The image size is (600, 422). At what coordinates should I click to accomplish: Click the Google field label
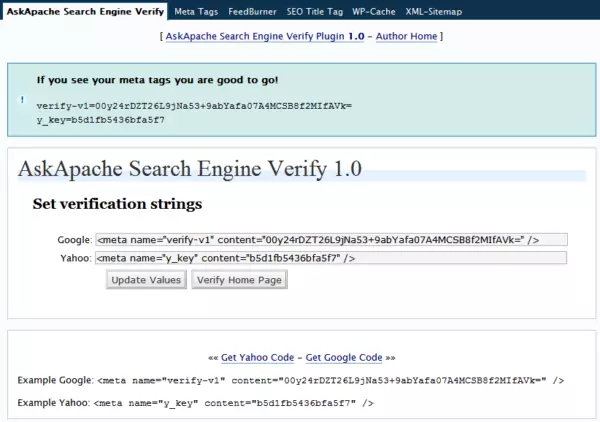point(74,240)
